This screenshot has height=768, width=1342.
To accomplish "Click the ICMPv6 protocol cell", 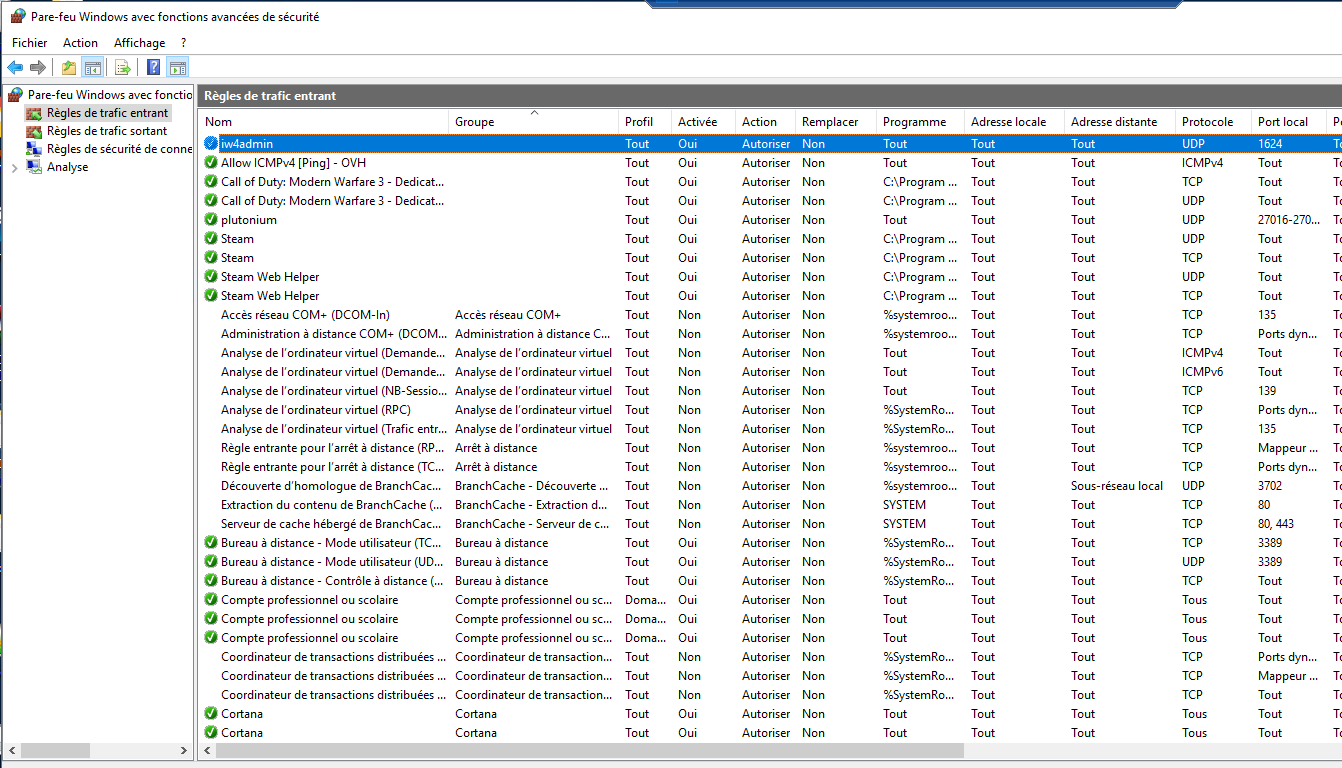I will (x=1202, y=372).
